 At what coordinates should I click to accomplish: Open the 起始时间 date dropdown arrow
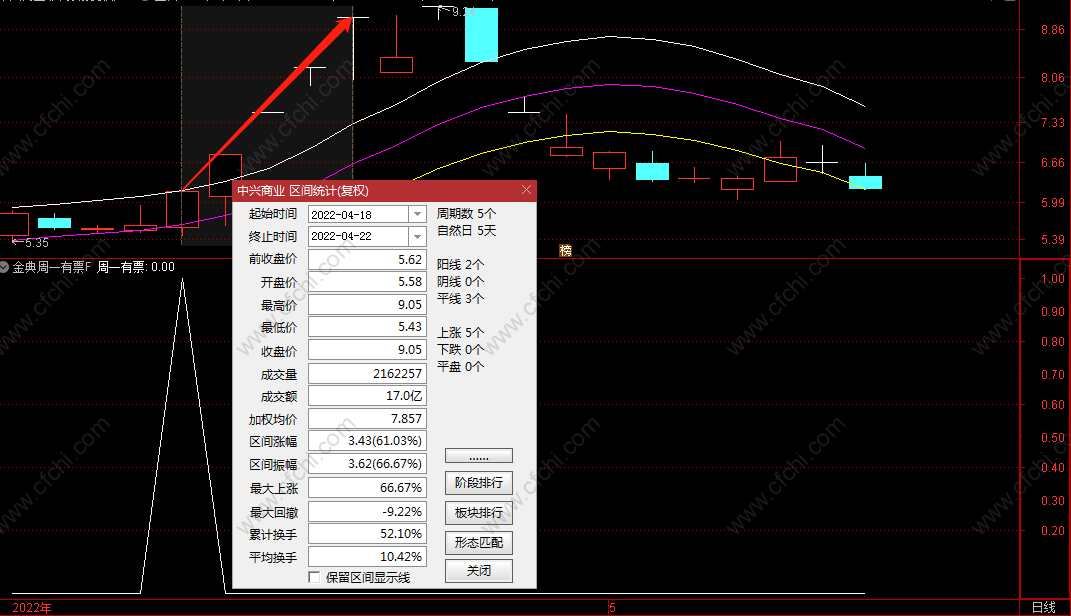tap(417, 214)
